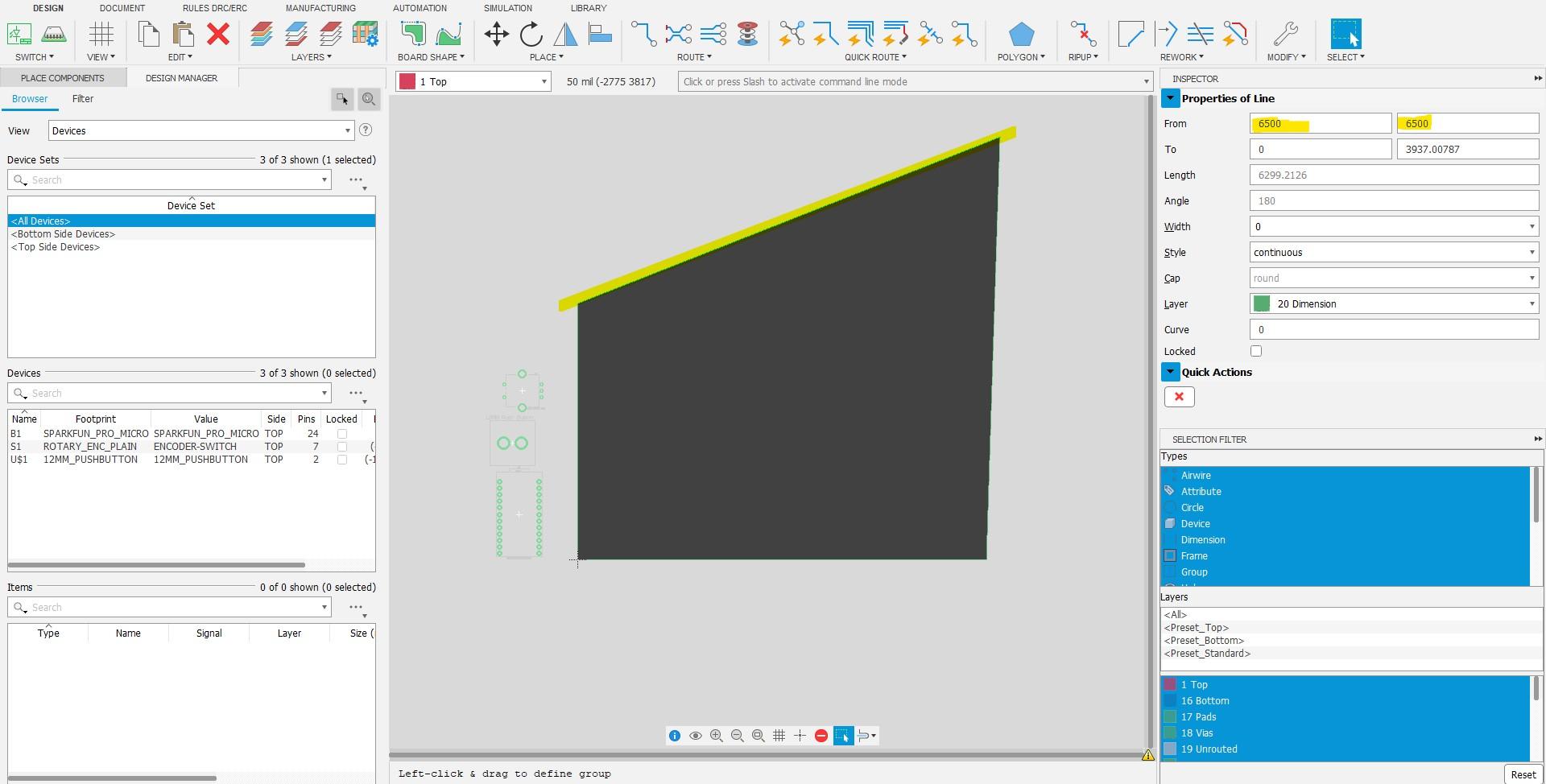Open the Via tool in Route group
1546x784 pixels.
(x=747, y=34)
